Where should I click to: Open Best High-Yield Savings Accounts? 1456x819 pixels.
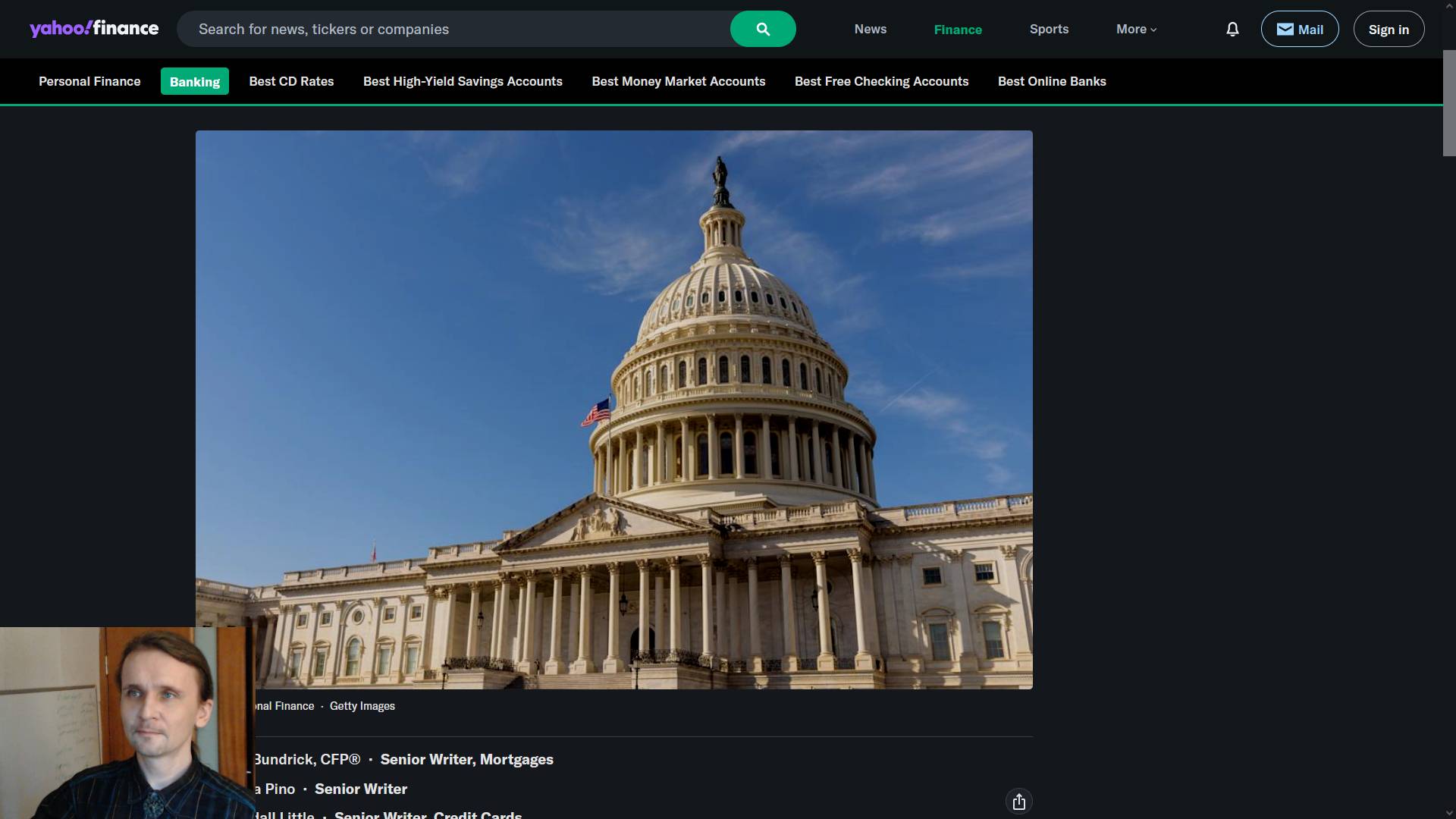463,81
